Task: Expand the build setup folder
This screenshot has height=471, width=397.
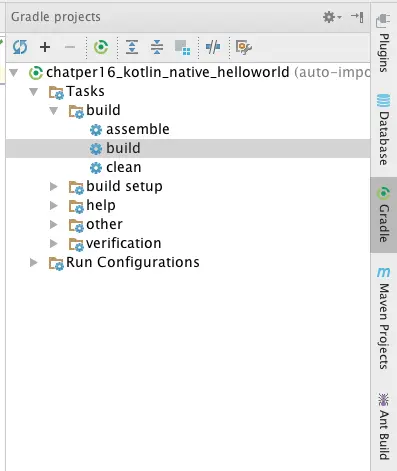Action: point(54,186)
